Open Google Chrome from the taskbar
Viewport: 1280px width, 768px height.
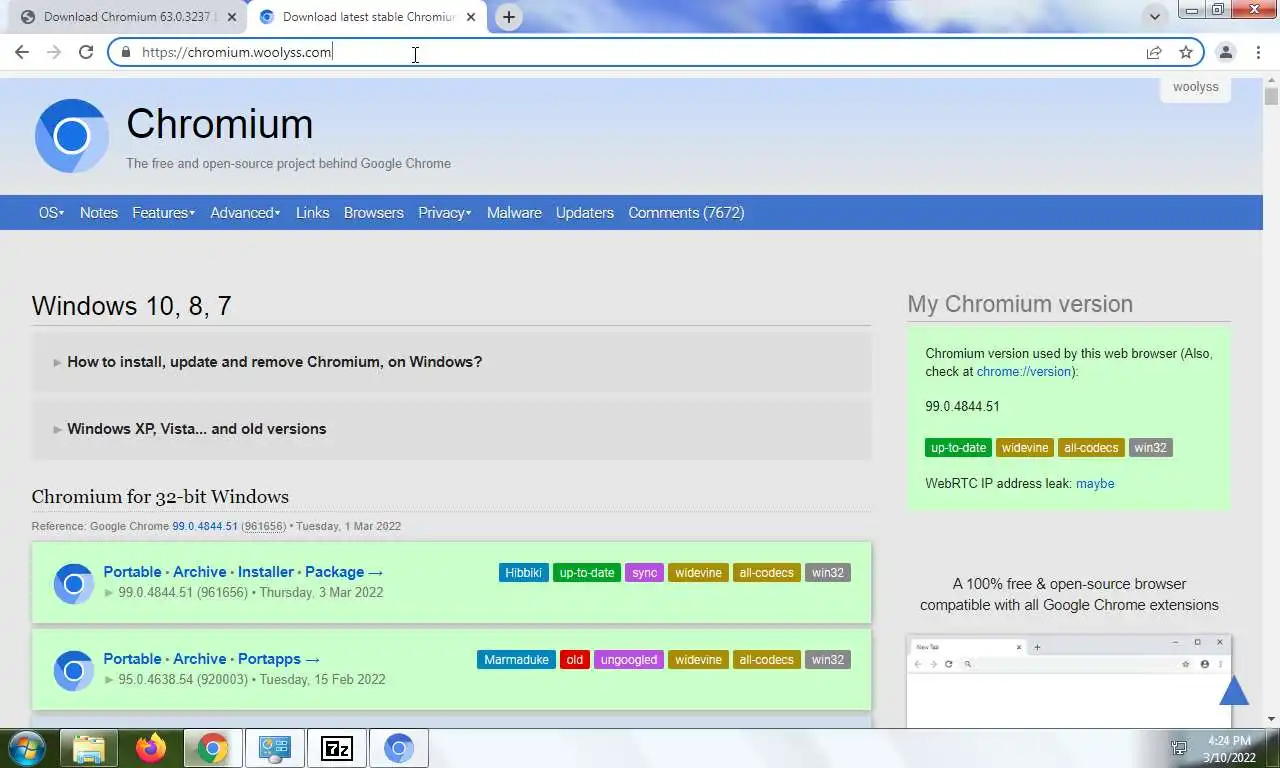click(212, 748)
